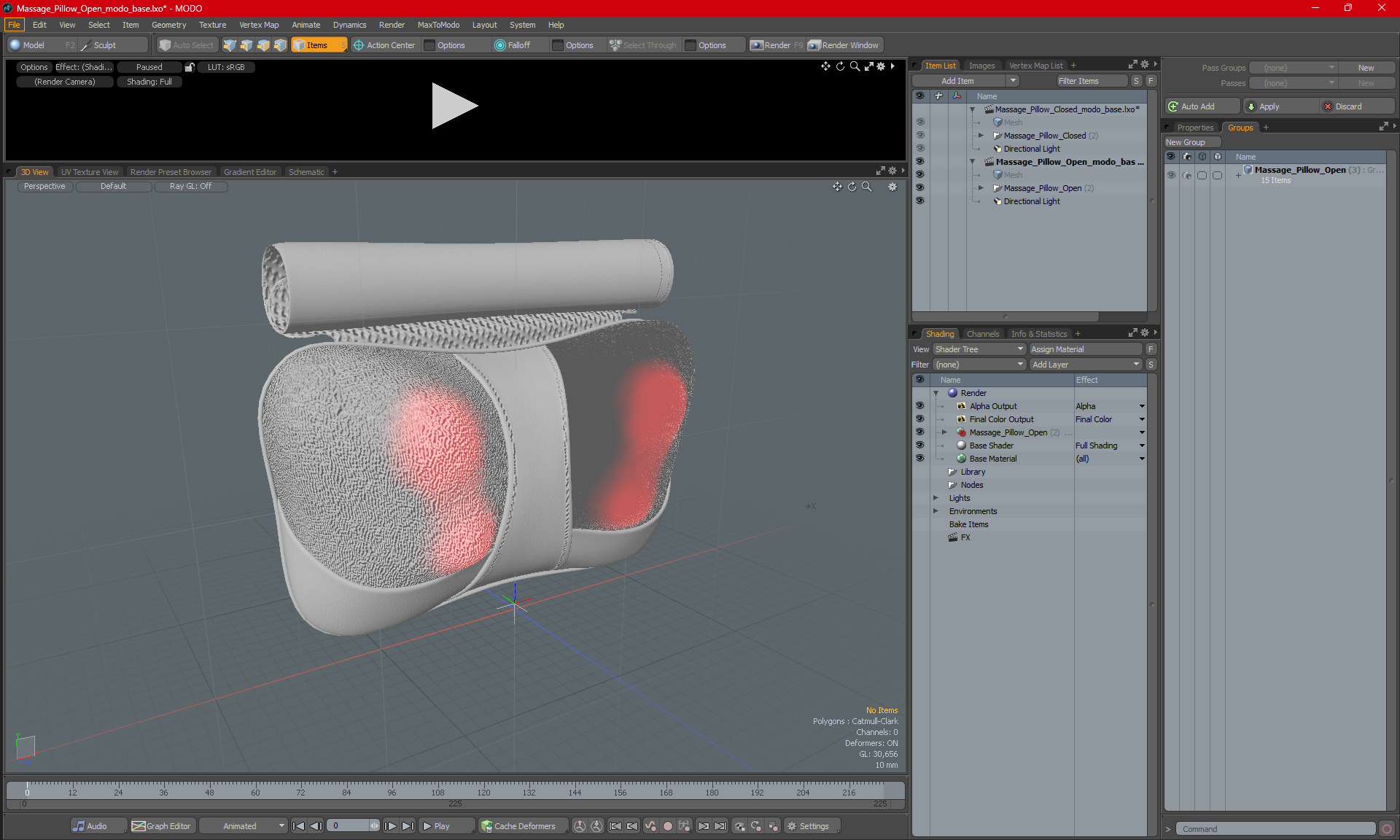This screenshot has width=1400, height=840.
Task: Open the Graph Editor
Action: coord(161,826)
